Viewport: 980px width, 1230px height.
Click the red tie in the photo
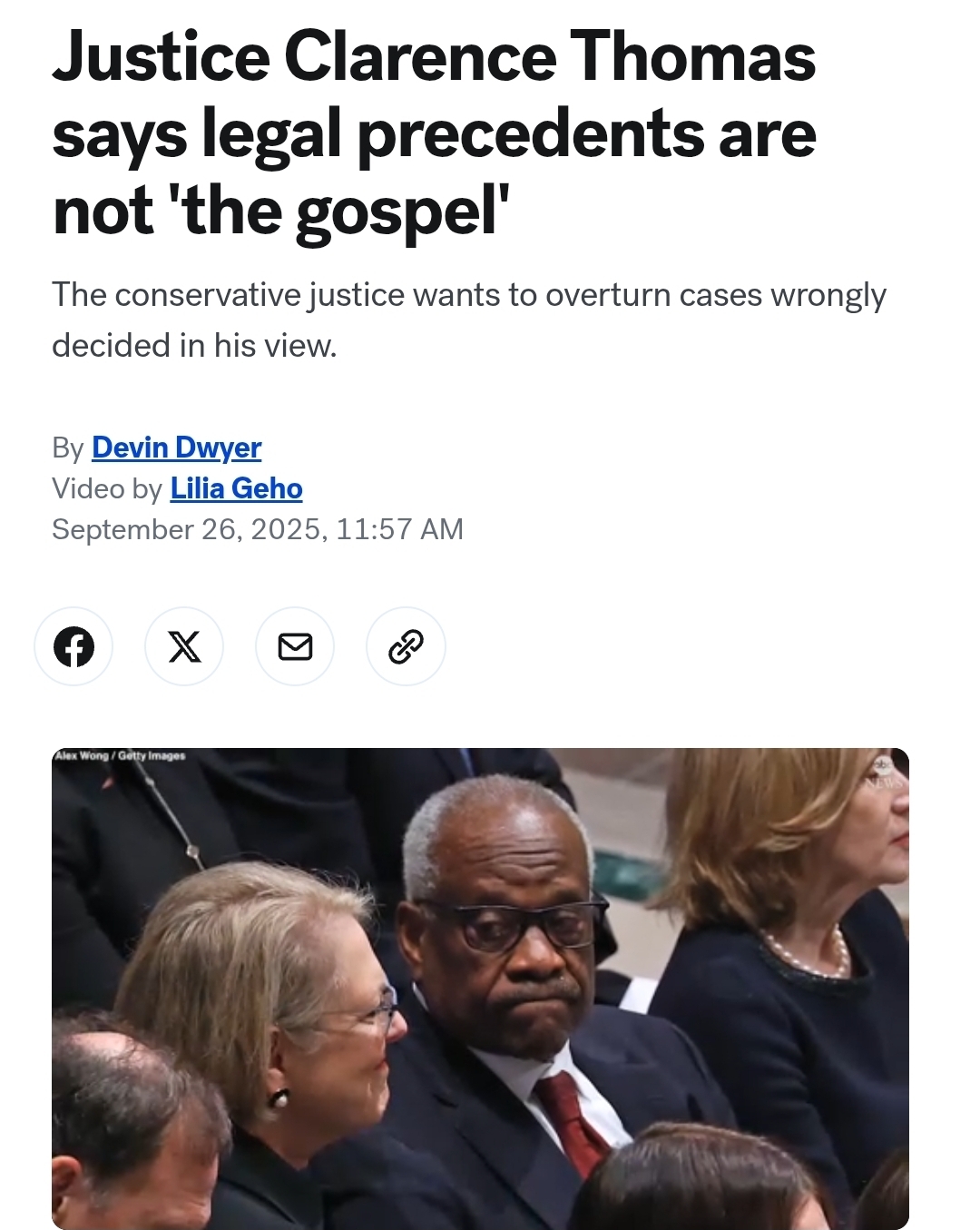(x=570, y=1122)
